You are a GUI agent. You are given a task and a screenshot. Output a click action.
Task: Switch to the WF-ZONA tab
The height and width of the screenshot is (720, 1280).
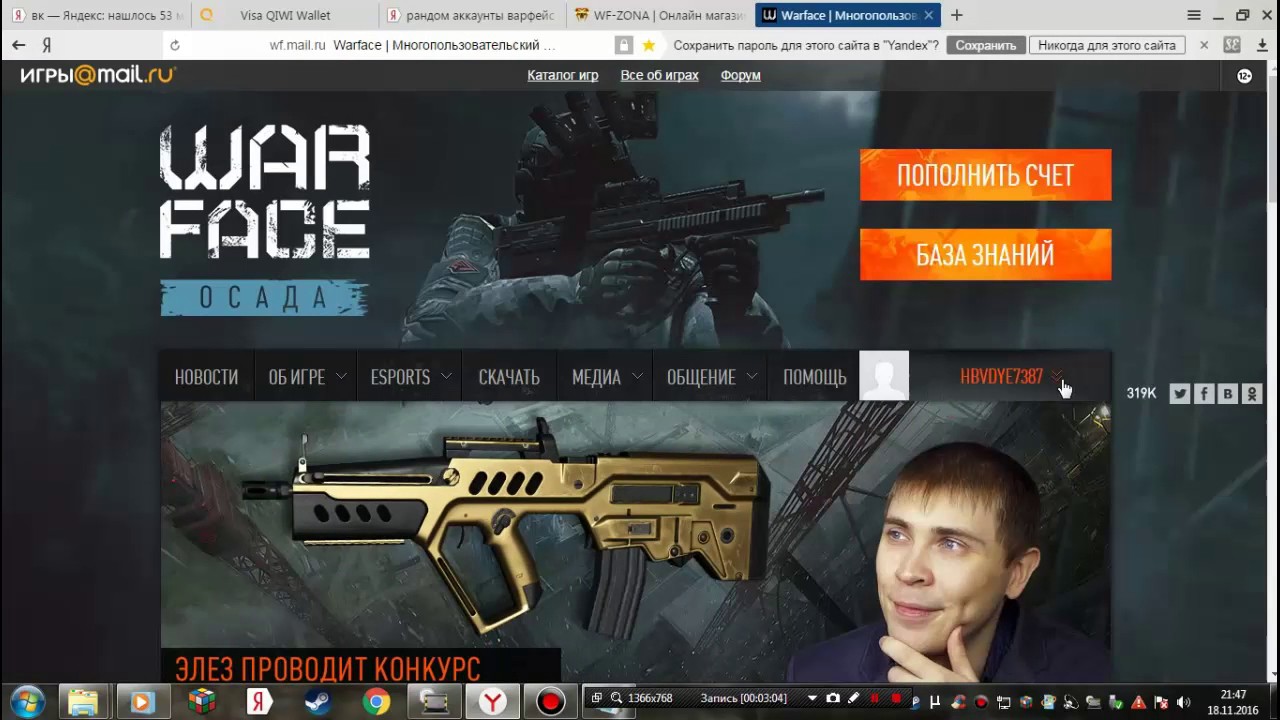pyautogui.click(x=658, y=15)
